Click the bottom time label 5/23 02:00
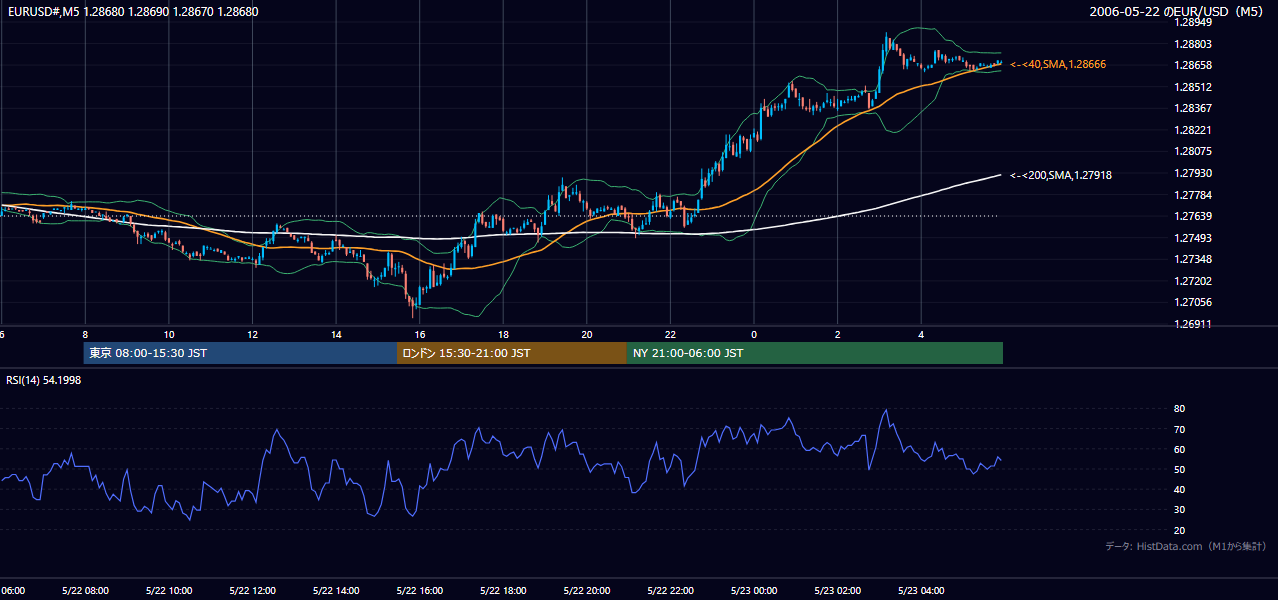 click(838, 590)
